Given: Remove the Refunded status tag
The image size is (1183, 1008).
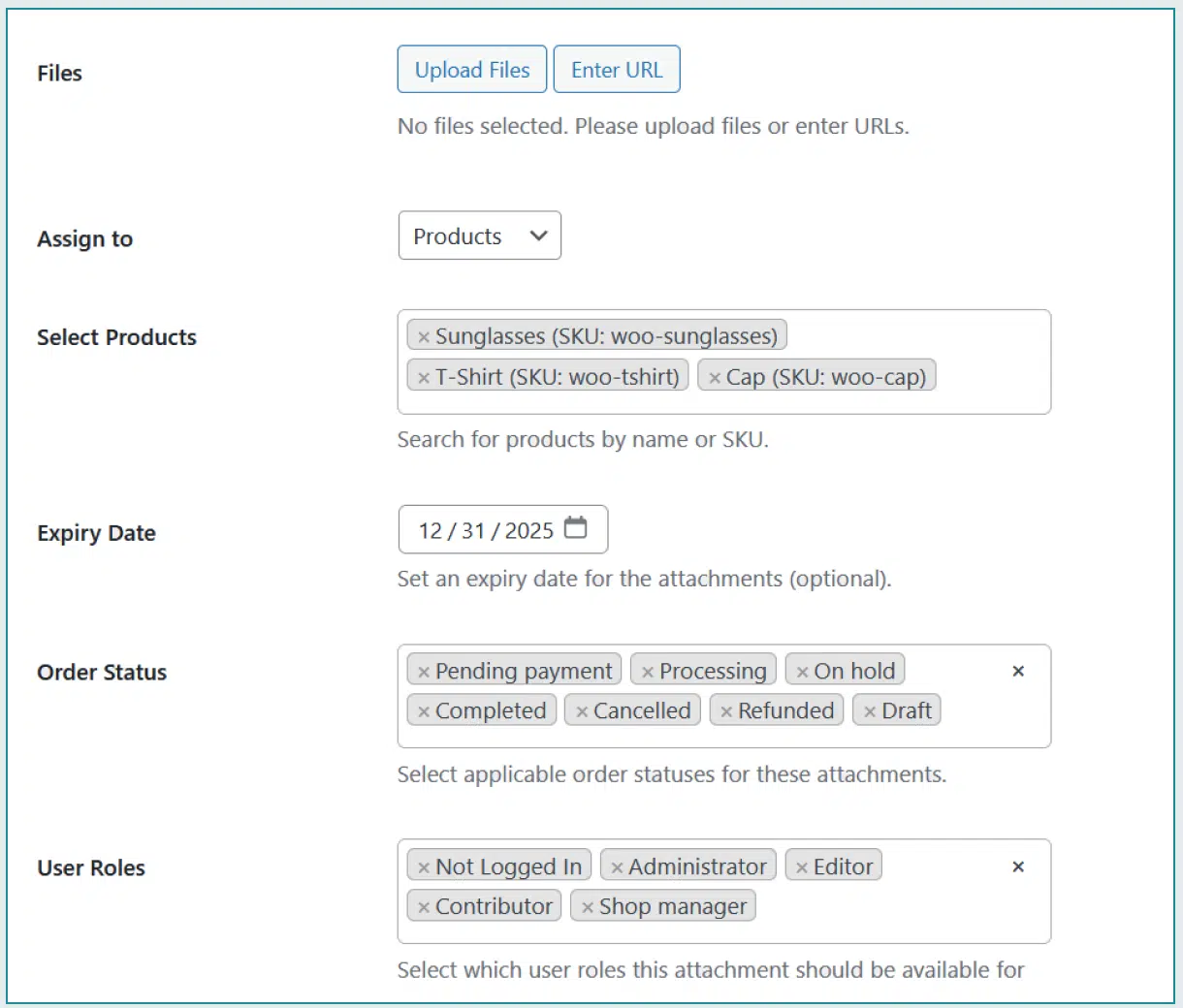Looking at the screenshot, I should click(726, 711).
